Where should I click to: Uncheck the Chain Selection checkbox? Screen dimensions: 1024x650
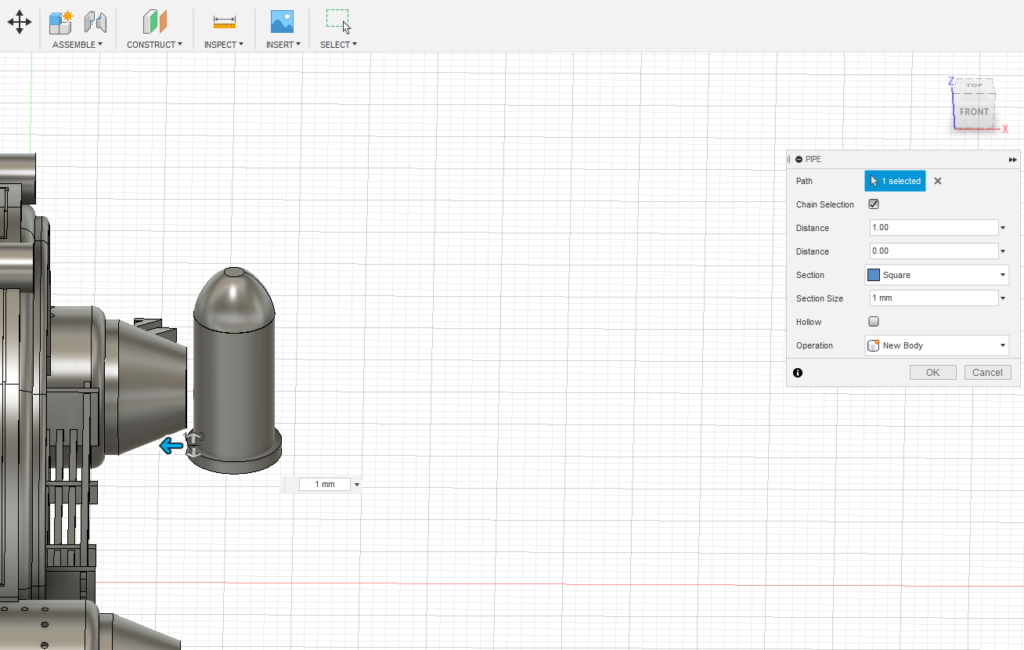click(x=873, y=204)
